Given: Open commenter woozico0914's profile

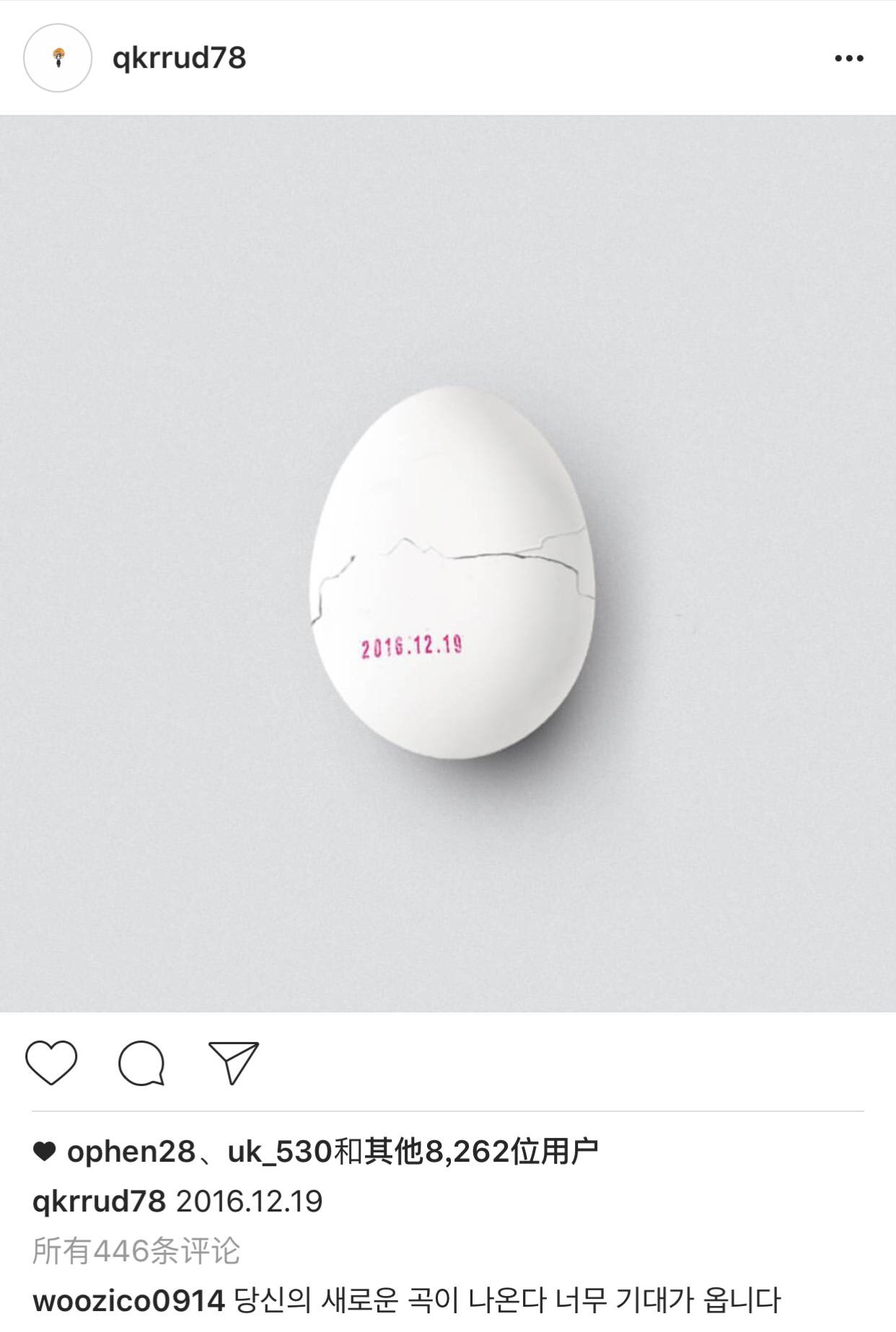Looking at the screenshot, I should 128,1301.
